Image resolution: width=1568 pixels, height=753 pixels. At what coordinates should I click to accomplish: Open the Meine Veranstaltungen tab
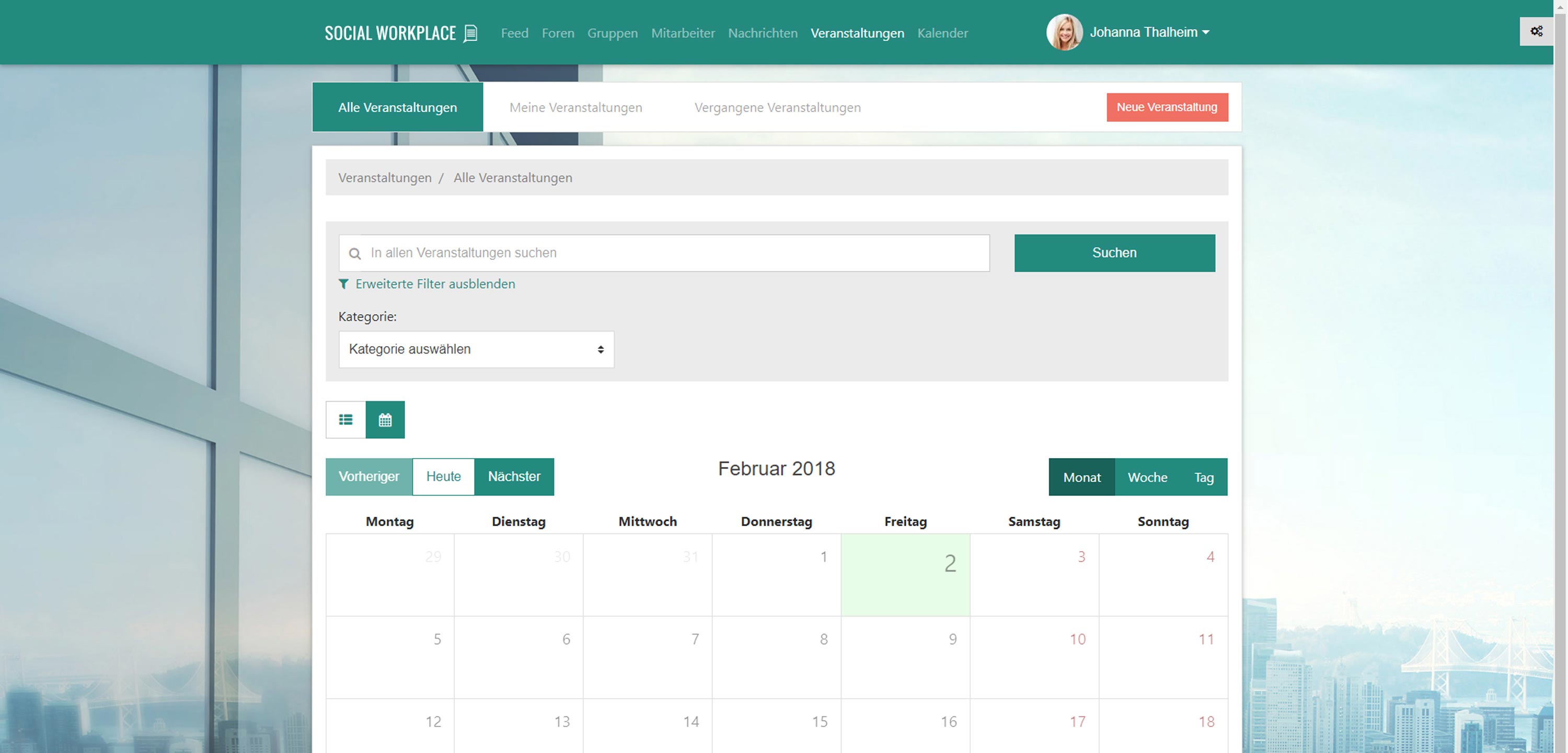pos(575,107)
